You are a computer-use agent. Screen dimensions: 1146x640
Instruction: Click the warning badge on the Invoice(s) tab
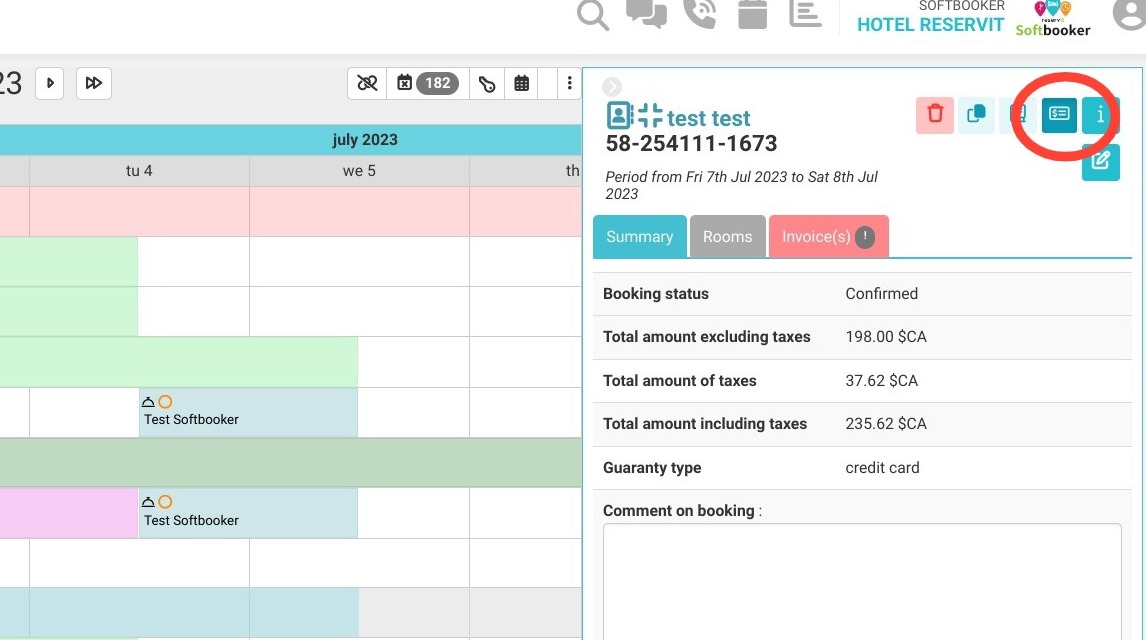865,237
